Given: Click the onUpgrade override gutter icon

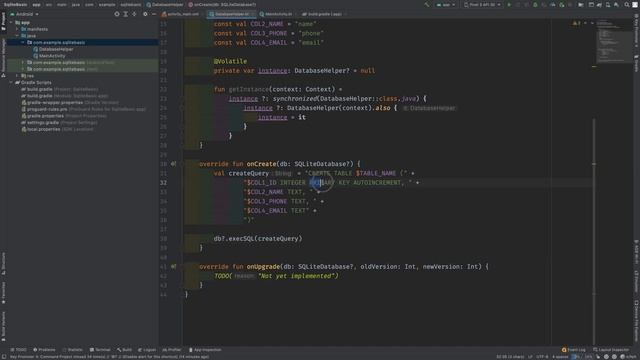Looking at the screenshot, I should tap(173, 267).
